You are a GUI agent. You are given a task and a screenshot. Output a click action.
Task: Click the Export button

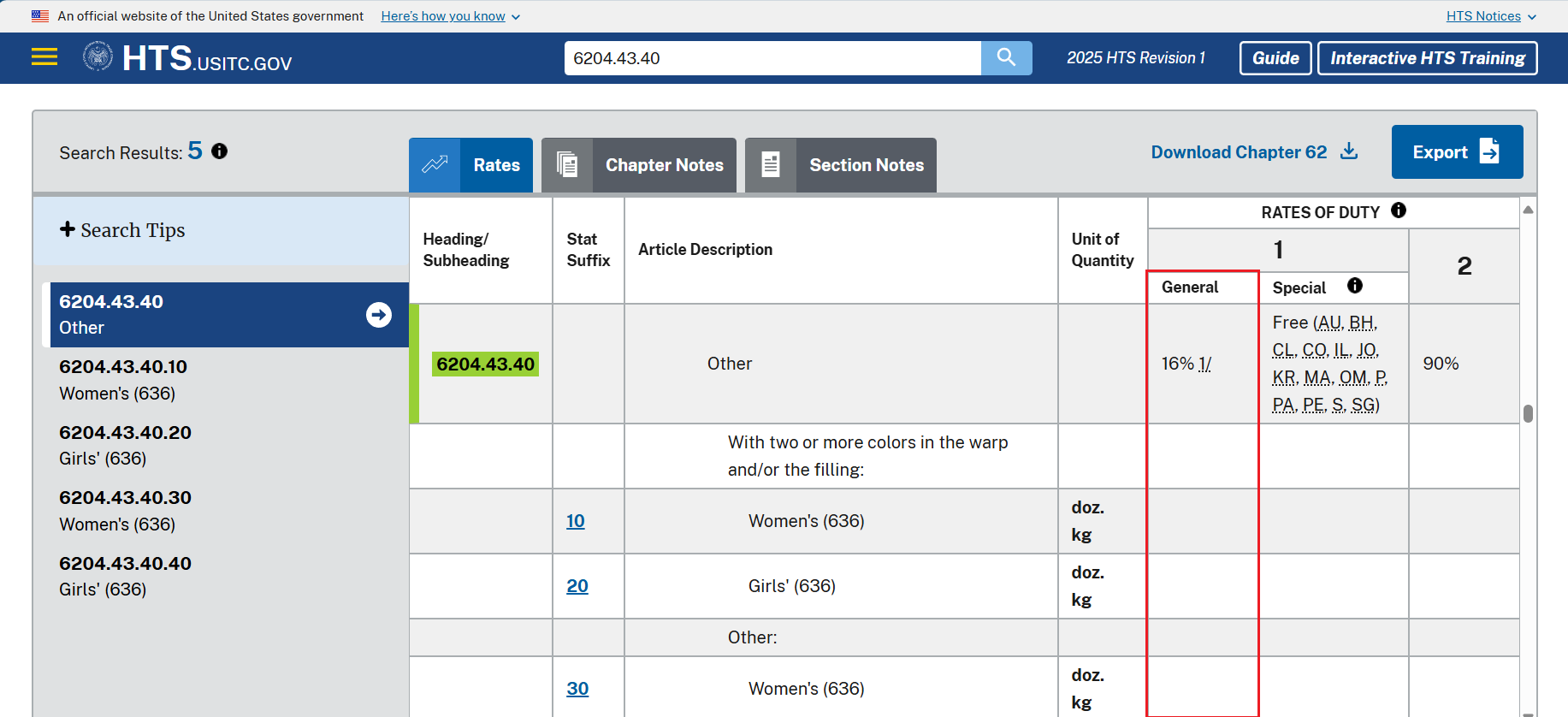[x=1457, y=152]
